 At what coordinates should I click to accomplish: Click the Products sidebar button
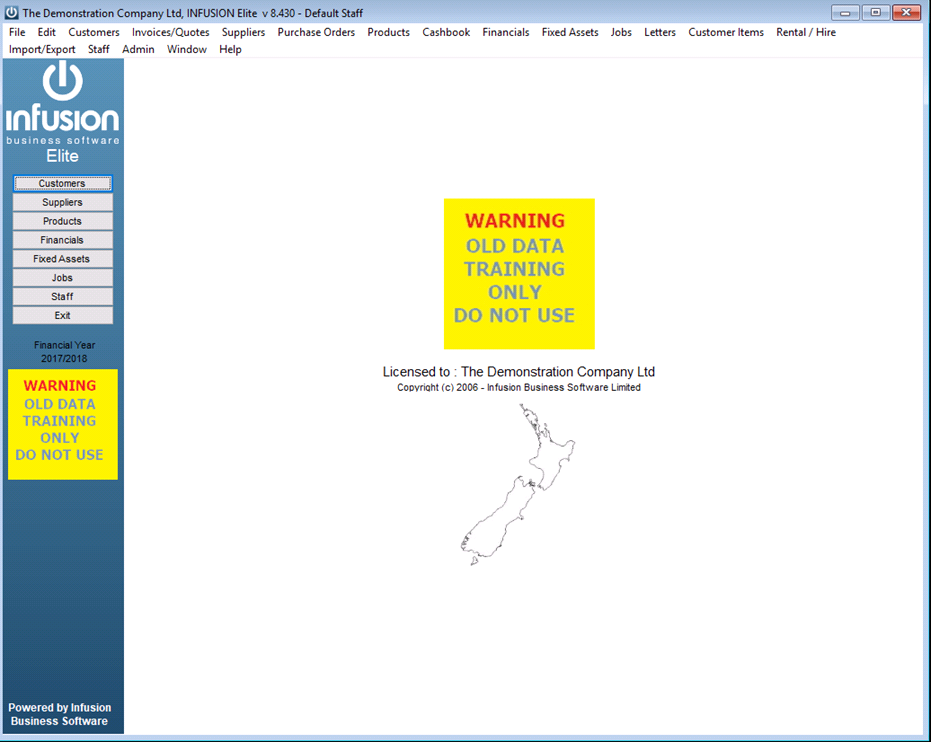click(62, 221)
